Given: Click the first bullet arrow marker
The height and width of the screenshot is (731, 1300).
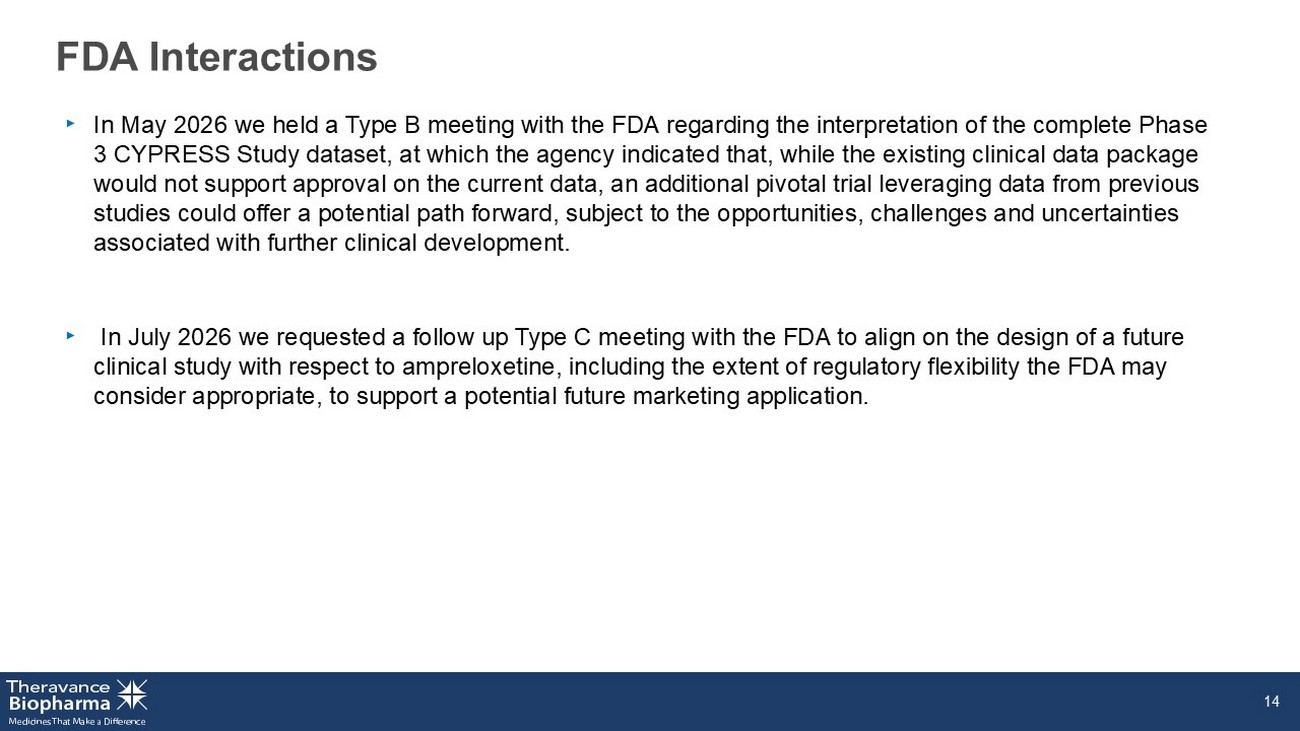Looking at the screenshot, I should point(70,124).
